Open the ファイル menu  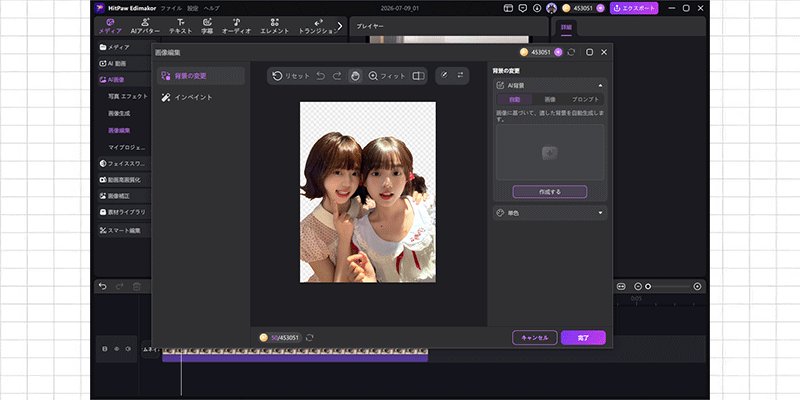[x=171, y=8]
